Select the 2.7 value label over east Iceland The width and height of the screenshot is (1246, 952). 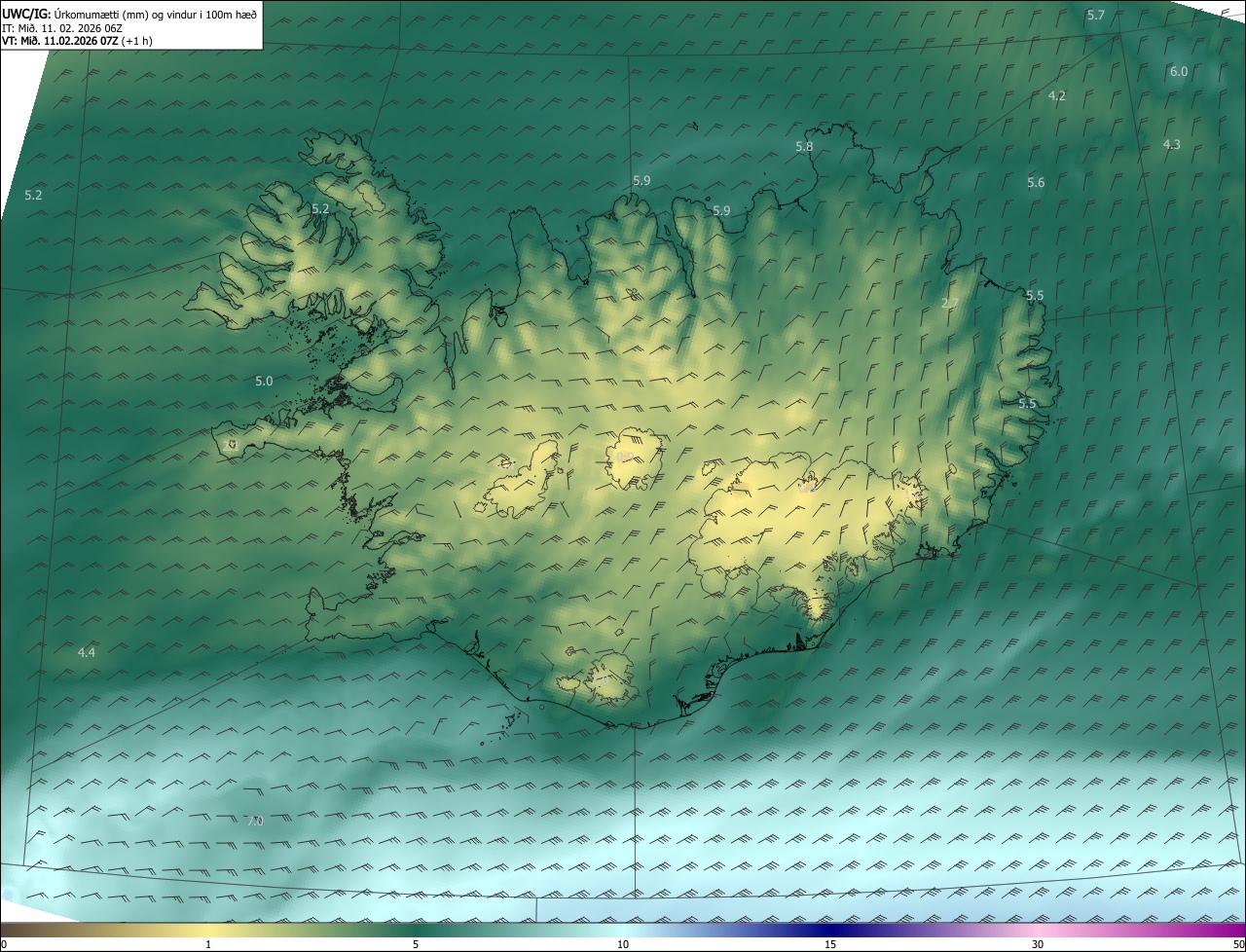pos(950,303)
